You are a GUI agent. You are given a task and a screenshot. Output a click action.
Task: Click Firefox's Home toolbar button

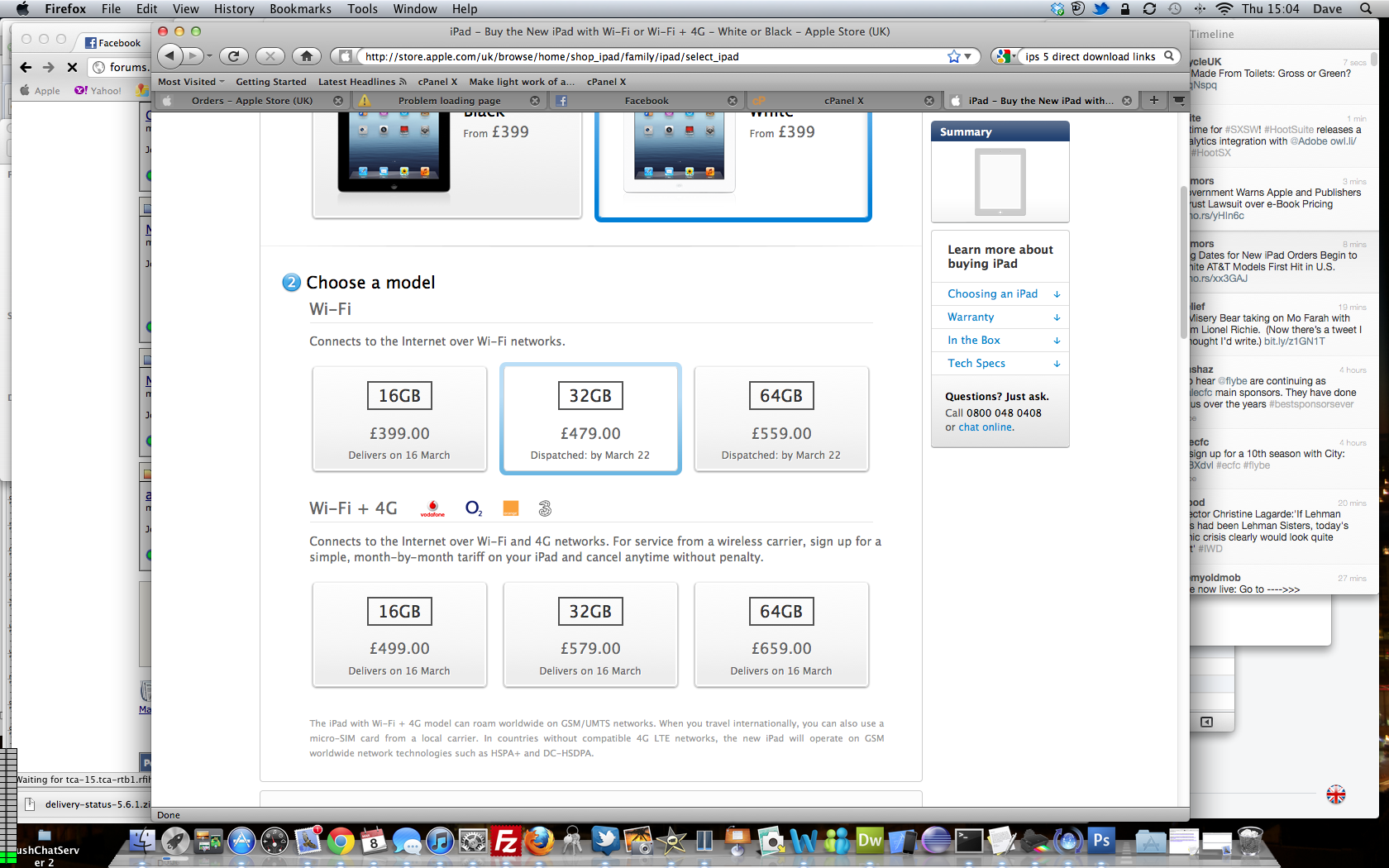[307, 56]
